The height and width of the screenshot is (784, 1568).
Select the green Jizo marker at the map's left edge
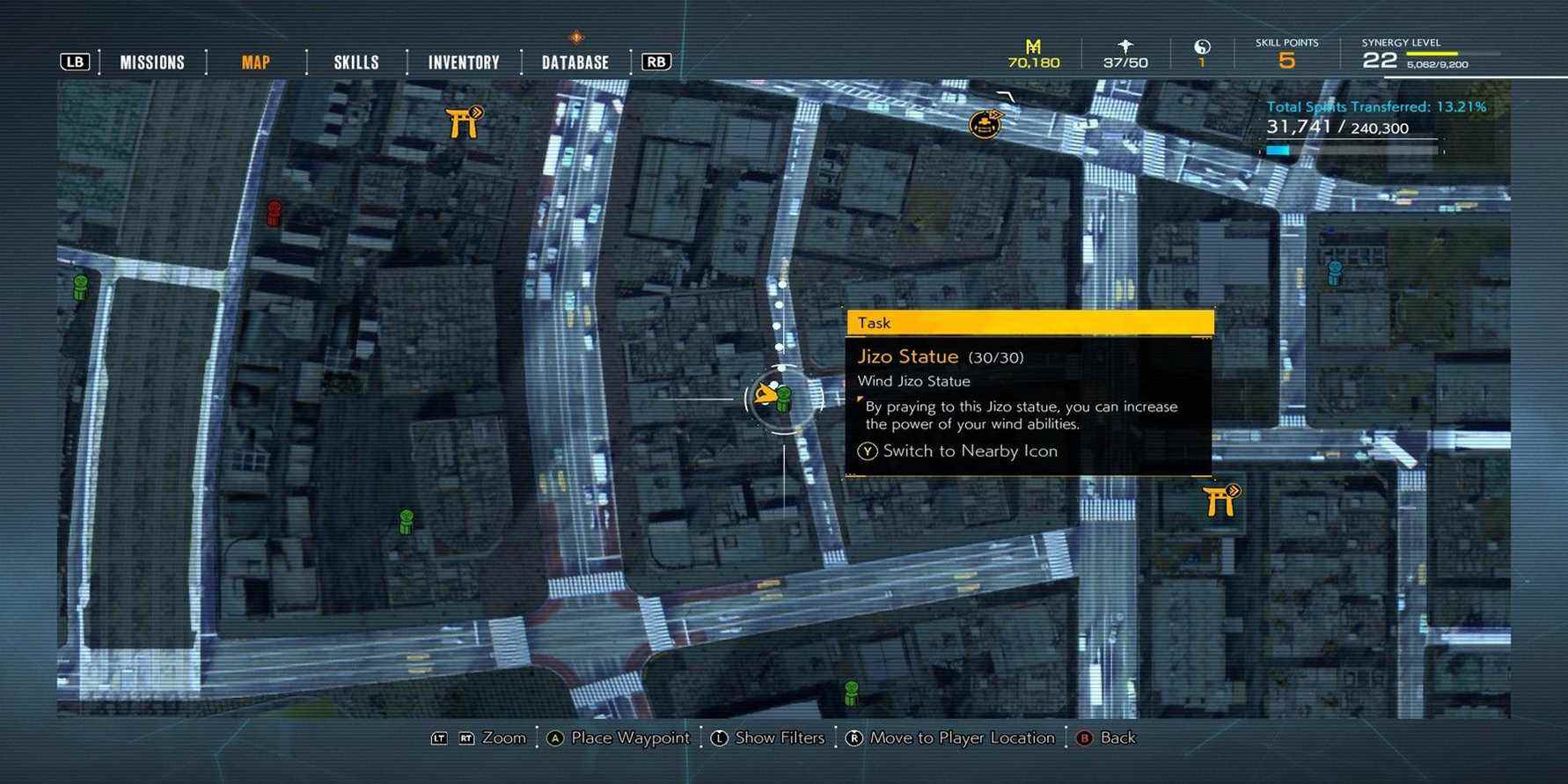[80, 287]
